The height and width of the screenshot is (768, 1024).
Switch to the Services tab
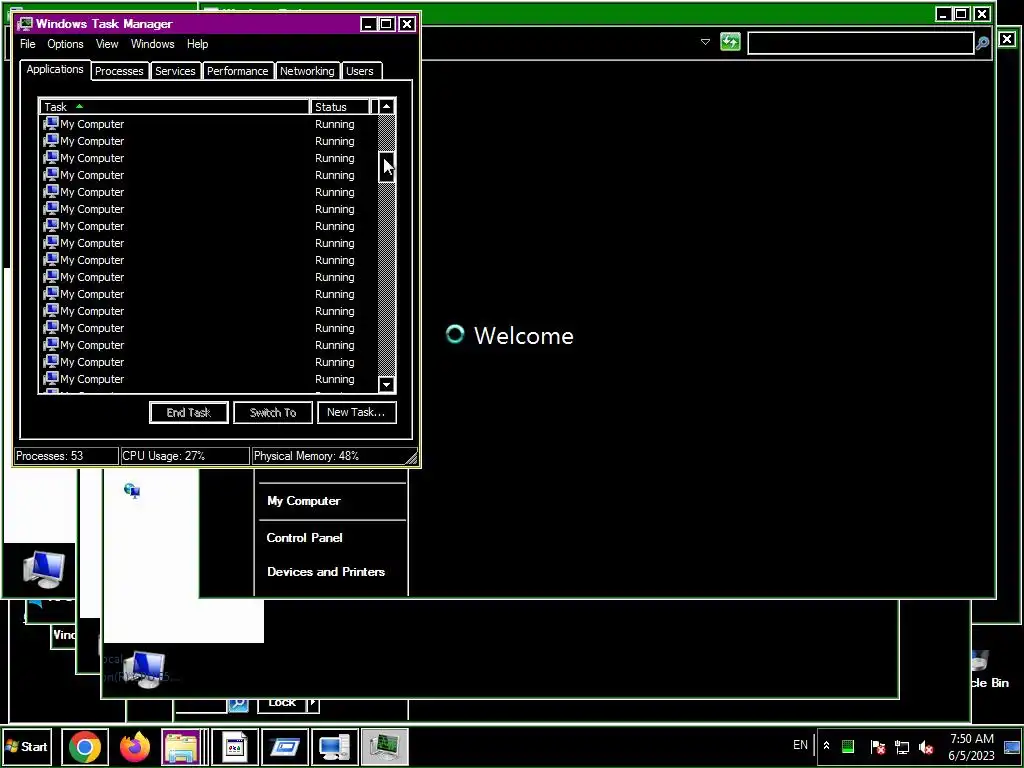[175, 71]
